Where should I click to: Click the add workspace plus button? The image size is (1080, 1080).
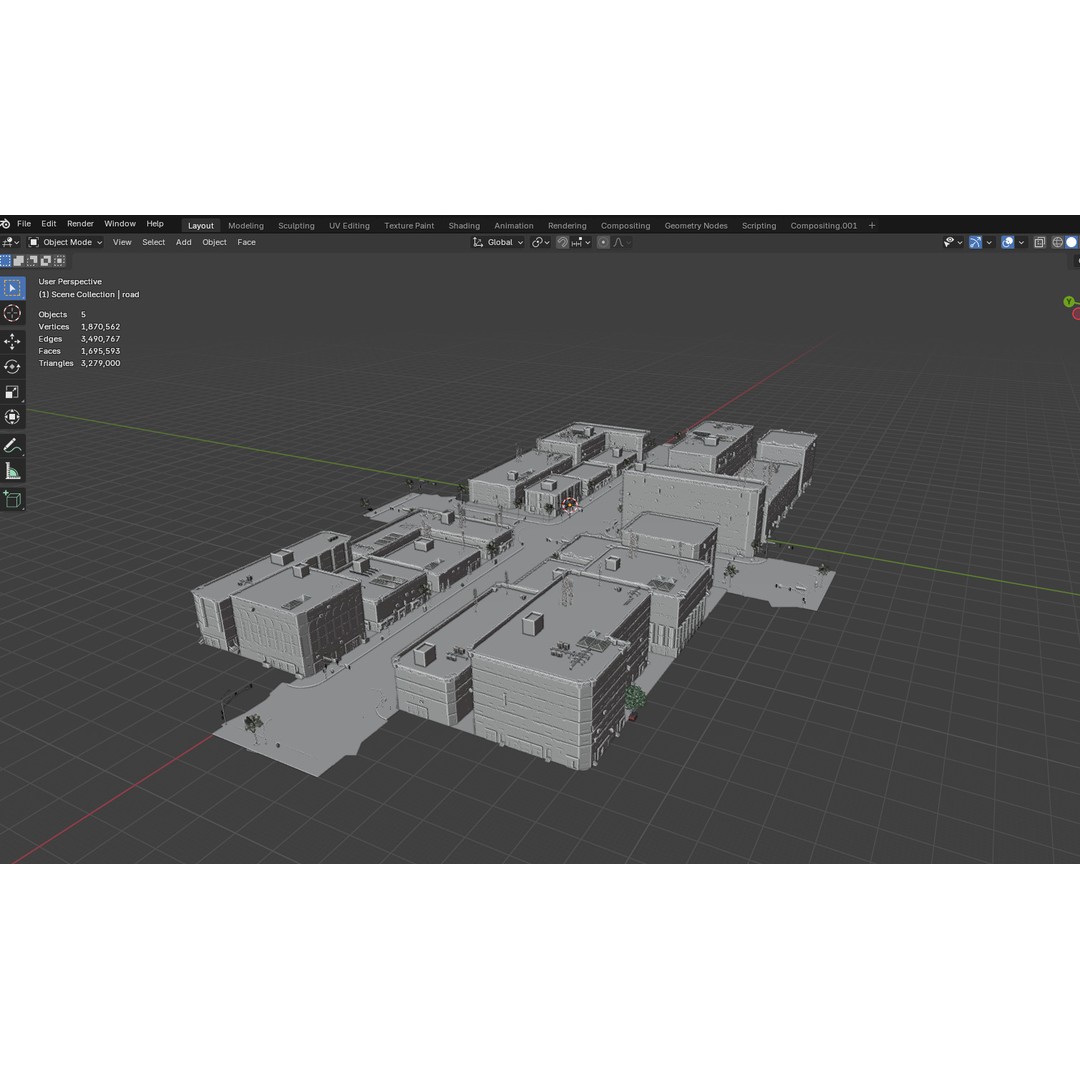(871, 225)
